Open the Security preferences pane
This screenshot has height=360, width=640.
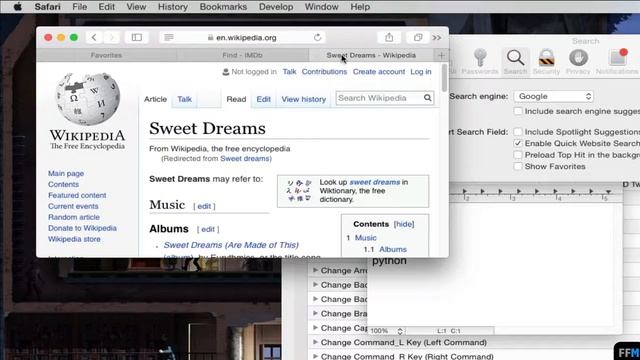coord(546,62)
